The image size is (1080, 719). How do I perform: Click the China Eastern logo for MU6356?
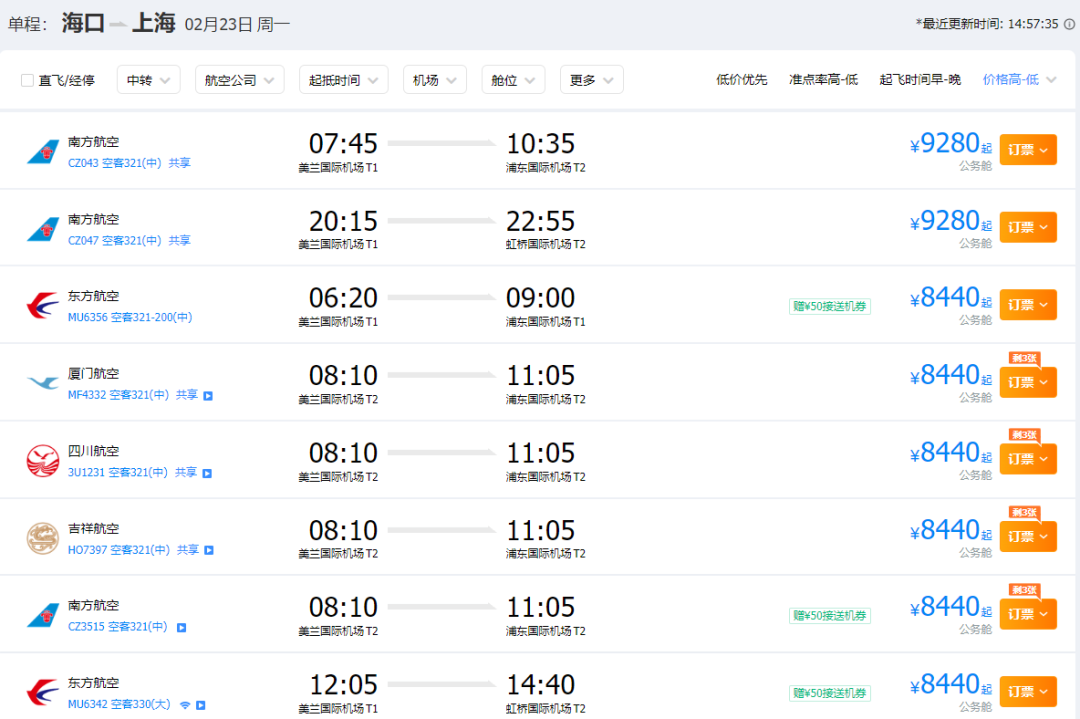[x=42, y=305]
